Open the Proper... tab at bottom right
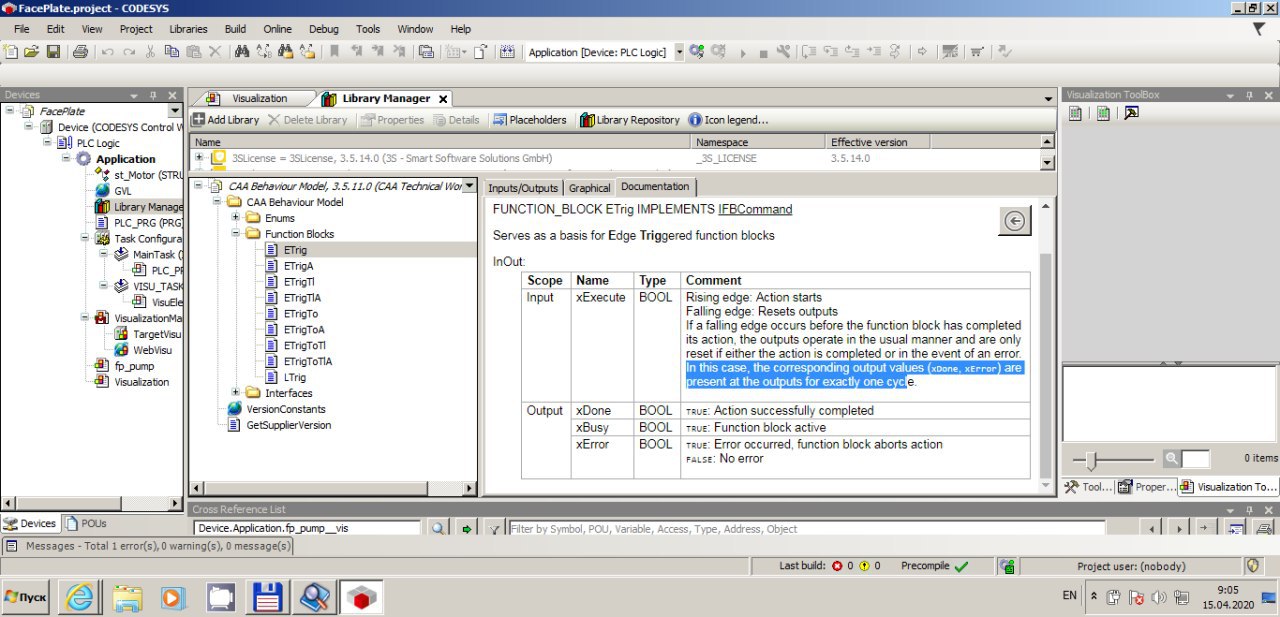This screenshot has height=617, width=1280. [1146, 487]
